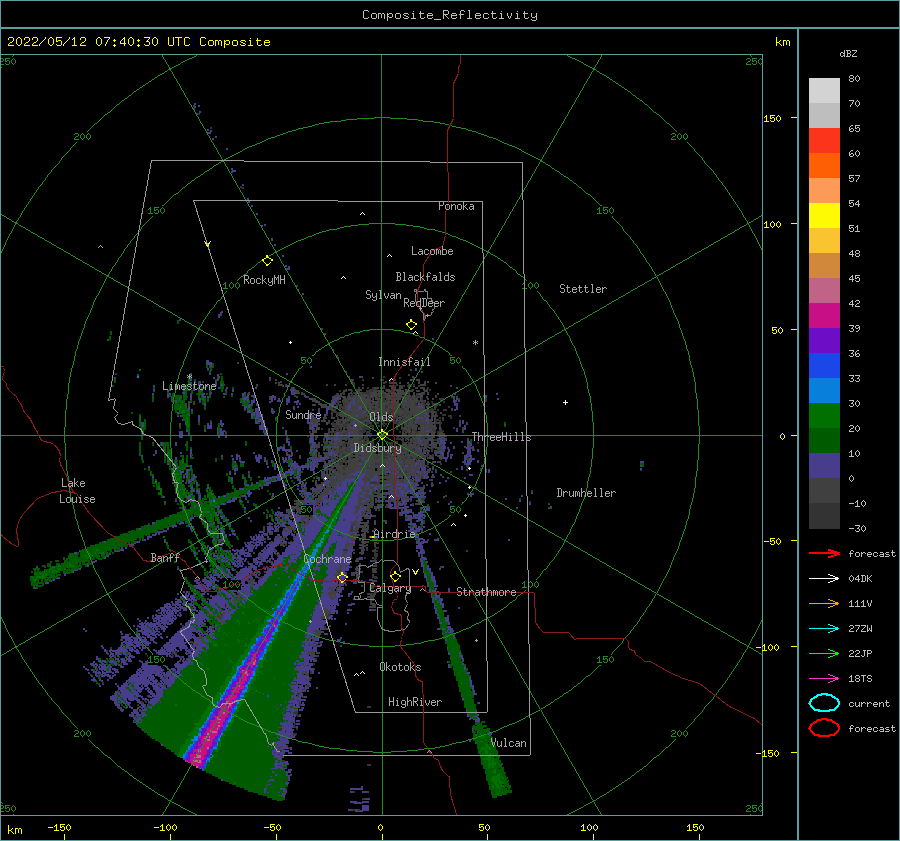Click the Vulcan label
900x841 pixels.
pos(509,743)
